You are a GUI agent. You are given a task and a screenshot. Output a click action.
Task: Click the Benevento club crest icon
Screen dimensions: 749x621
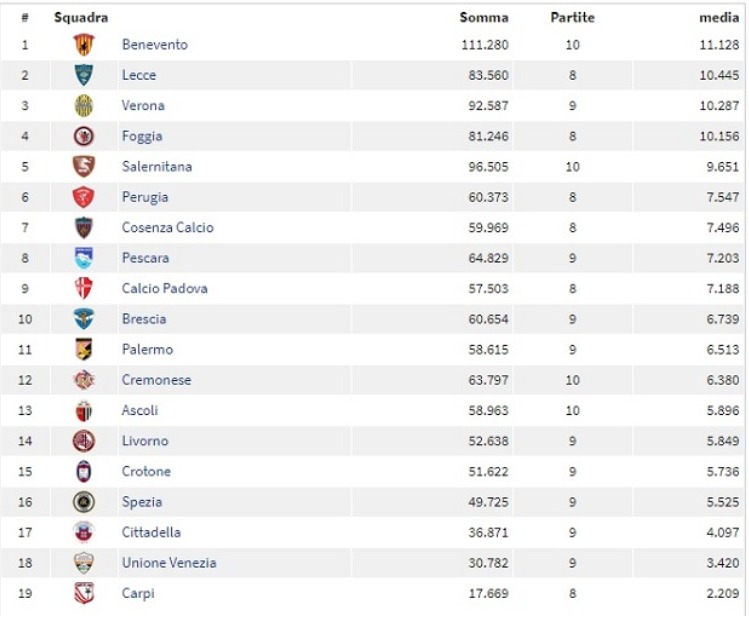tap(84, 45)
